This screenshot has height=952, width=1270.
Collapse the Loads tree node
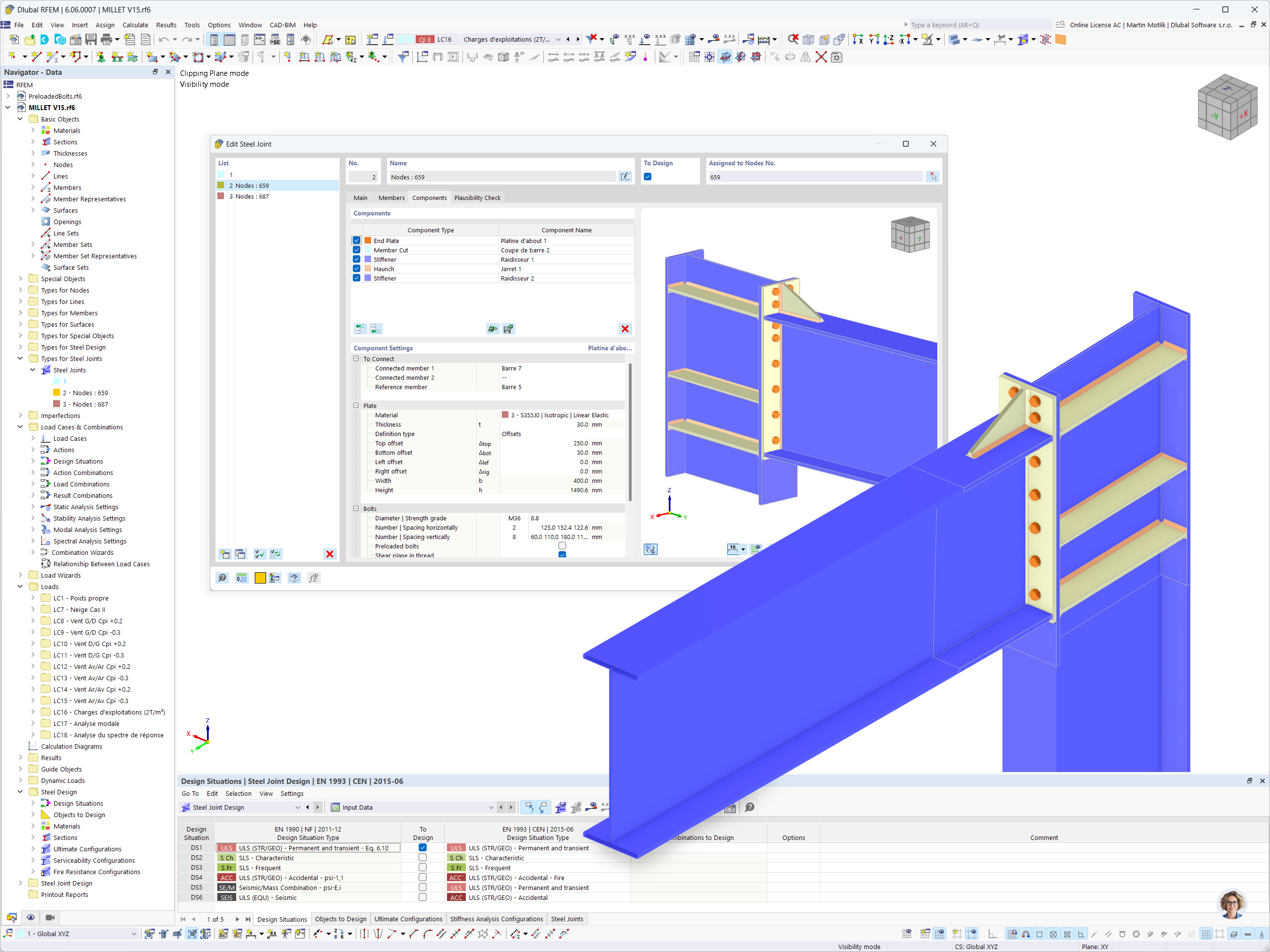click(20, 587)
